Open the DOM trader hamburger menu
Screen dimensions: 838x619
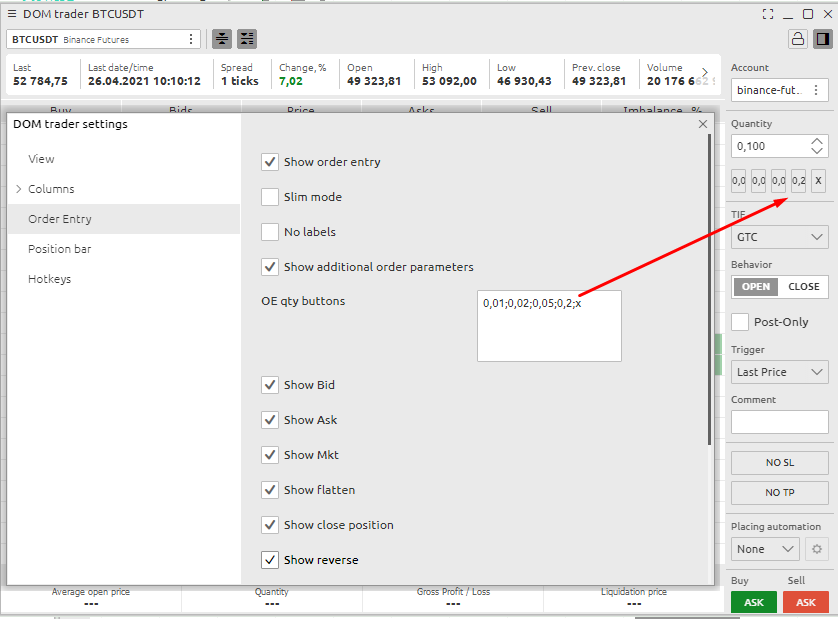coord(12,14)
